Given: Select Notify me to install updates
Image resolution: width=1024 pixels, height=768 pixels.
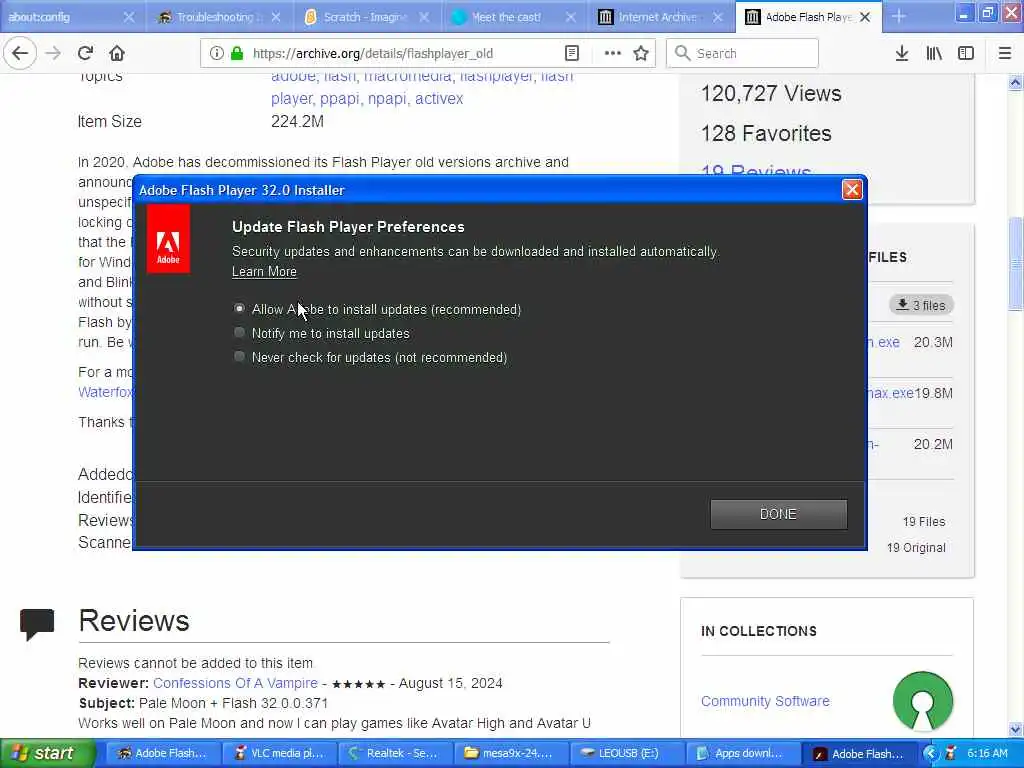Looking at the screenshot, I should (x=239, y=332).
